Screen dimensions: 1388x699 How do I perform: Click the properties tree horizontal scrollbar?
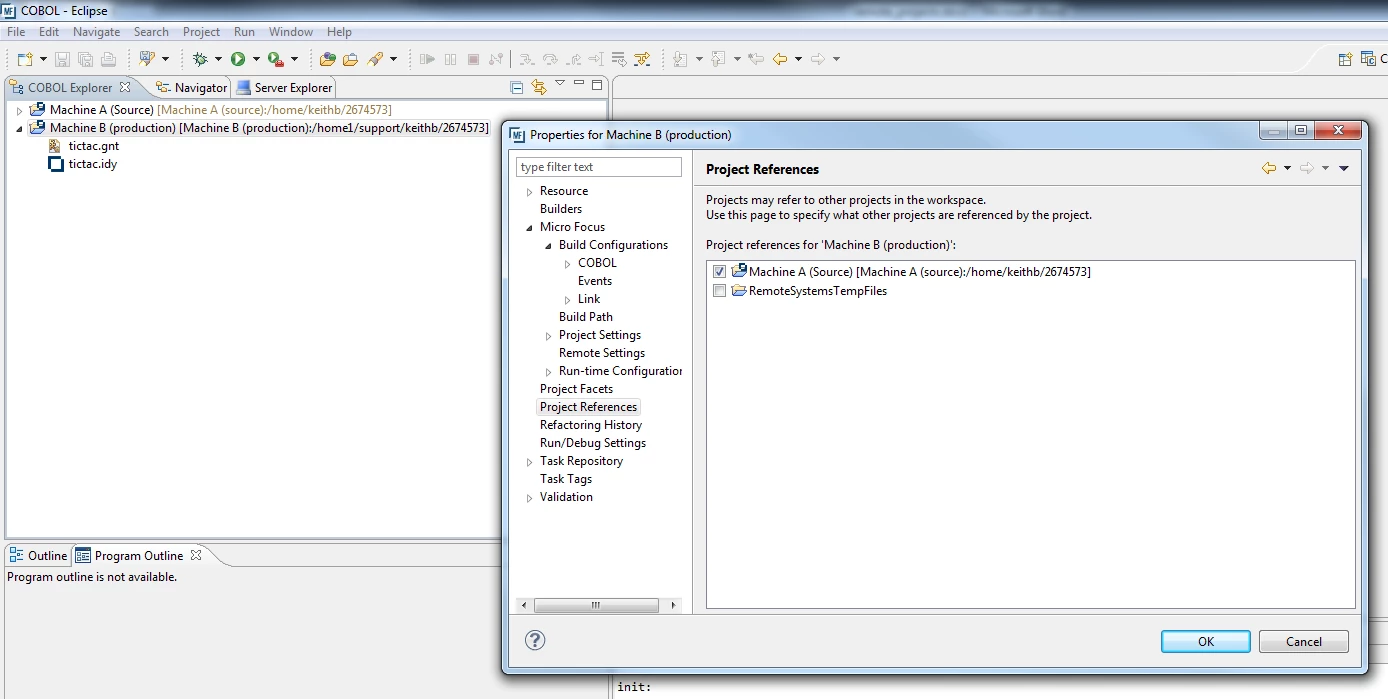[x=596, y=606]
